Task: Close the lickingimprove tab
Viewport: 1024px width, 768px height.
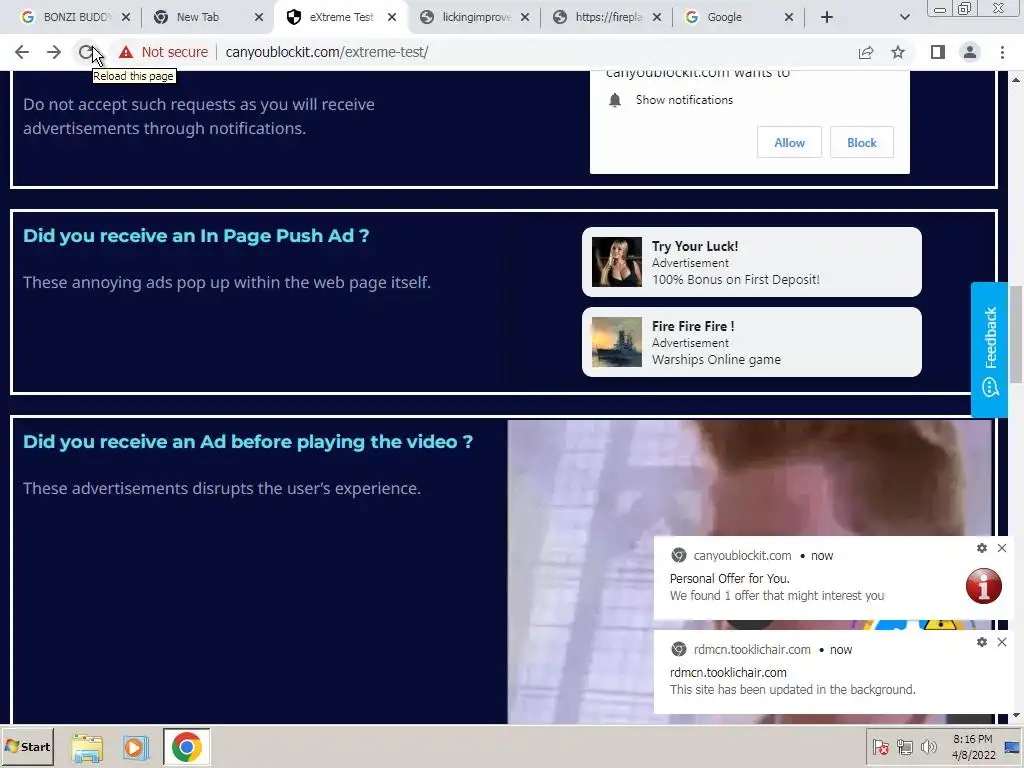Action: pos(524,18)
